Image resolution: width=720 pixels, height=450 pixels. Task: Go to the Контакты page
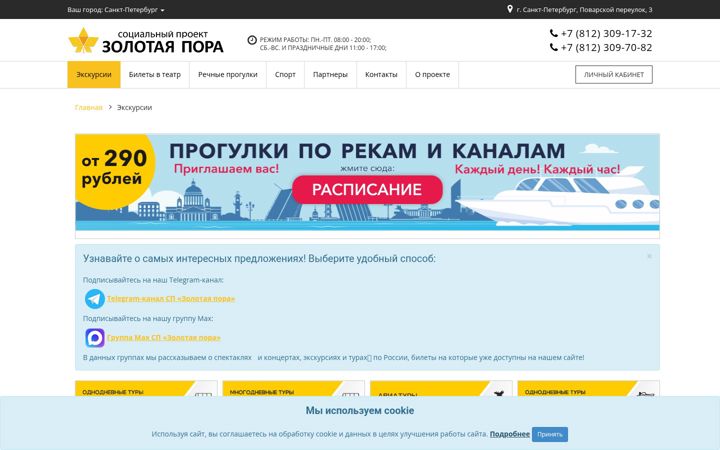point(381,74)
